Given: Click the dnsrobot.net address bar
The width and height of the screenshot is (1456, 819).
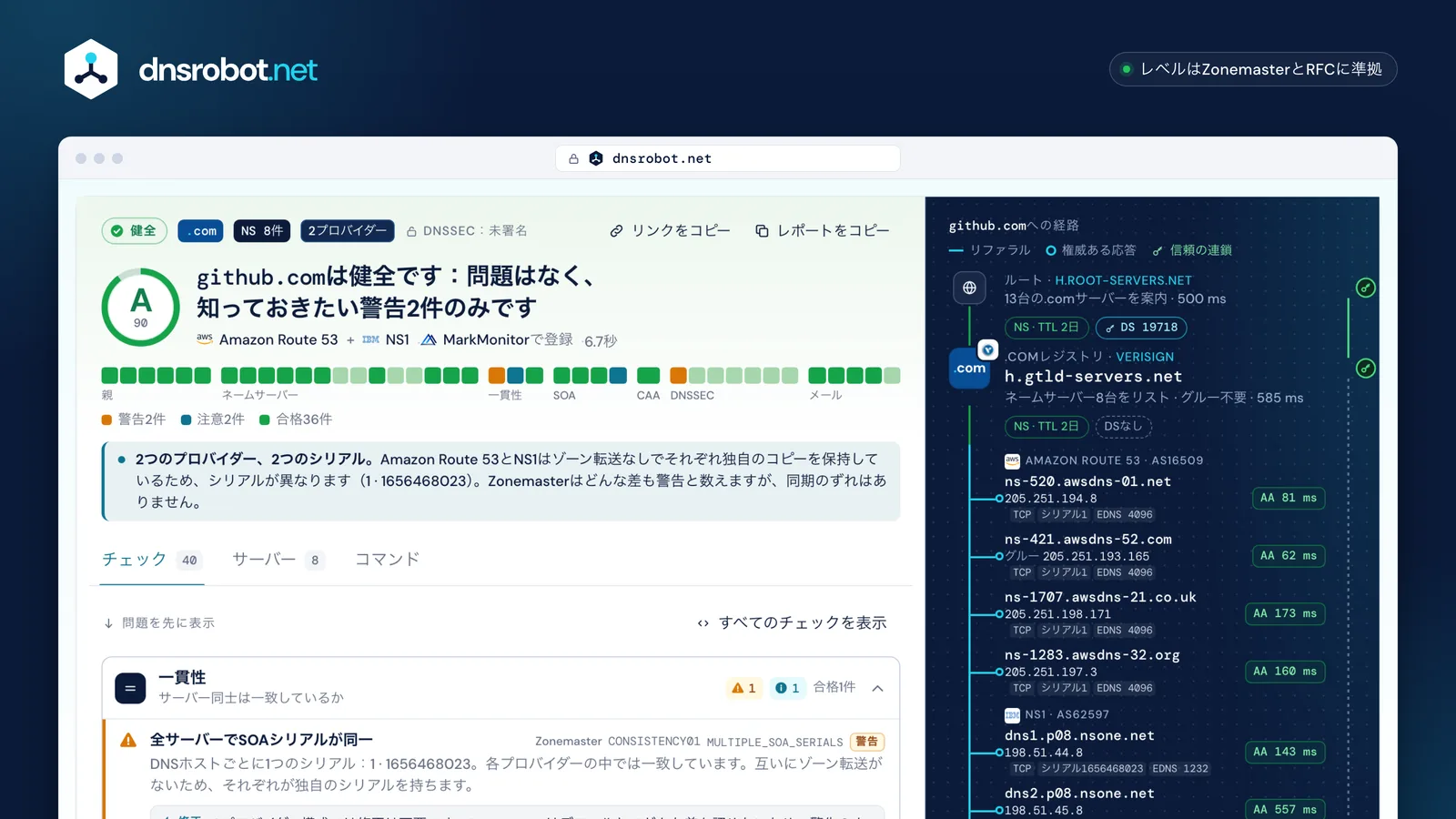Looking at the screenshot, I should 728,158.
